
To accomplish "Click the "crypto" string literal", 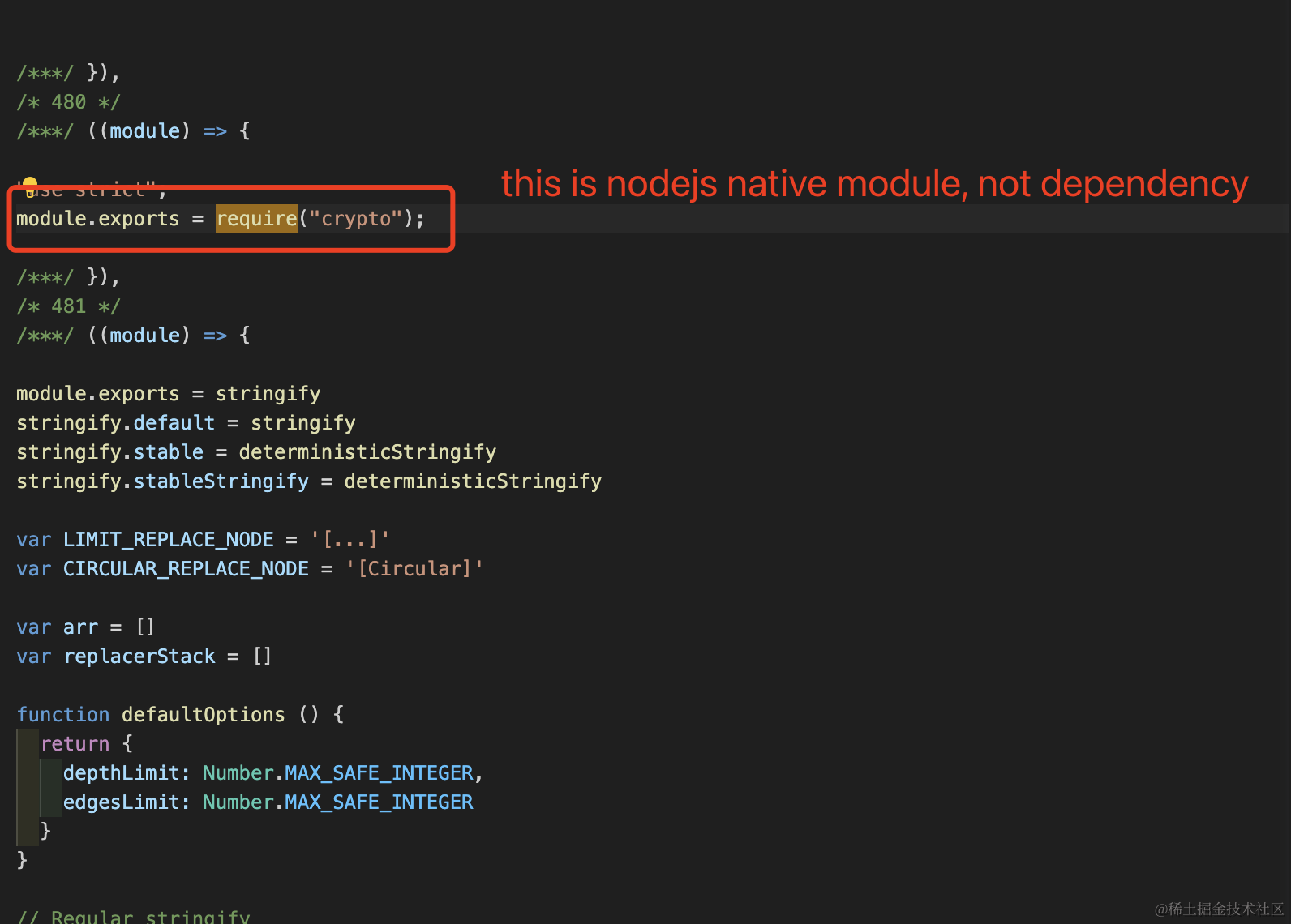I will pos(356,219).
